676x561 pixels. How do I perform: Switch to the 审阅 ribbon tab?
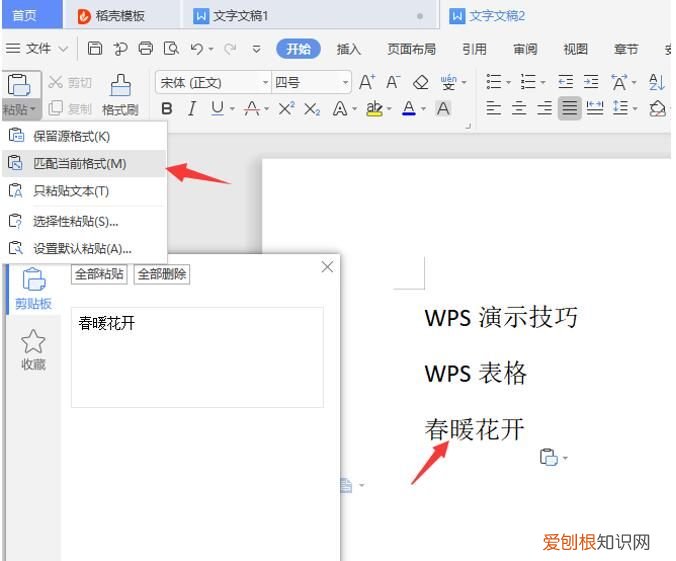coord(525,49)
